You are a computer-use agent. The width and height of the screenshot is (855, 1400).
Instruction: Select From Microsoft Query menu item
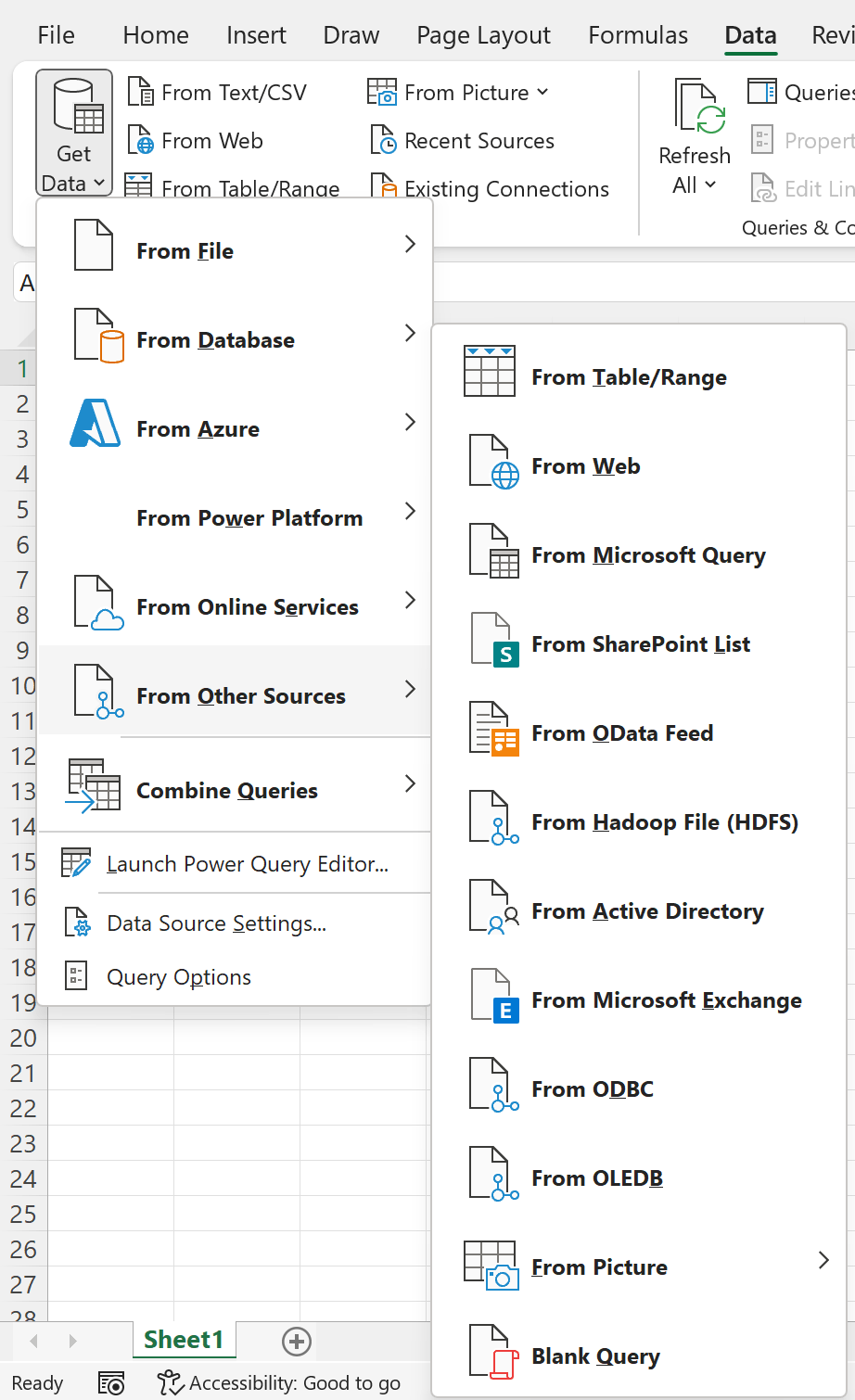(648, 555)
